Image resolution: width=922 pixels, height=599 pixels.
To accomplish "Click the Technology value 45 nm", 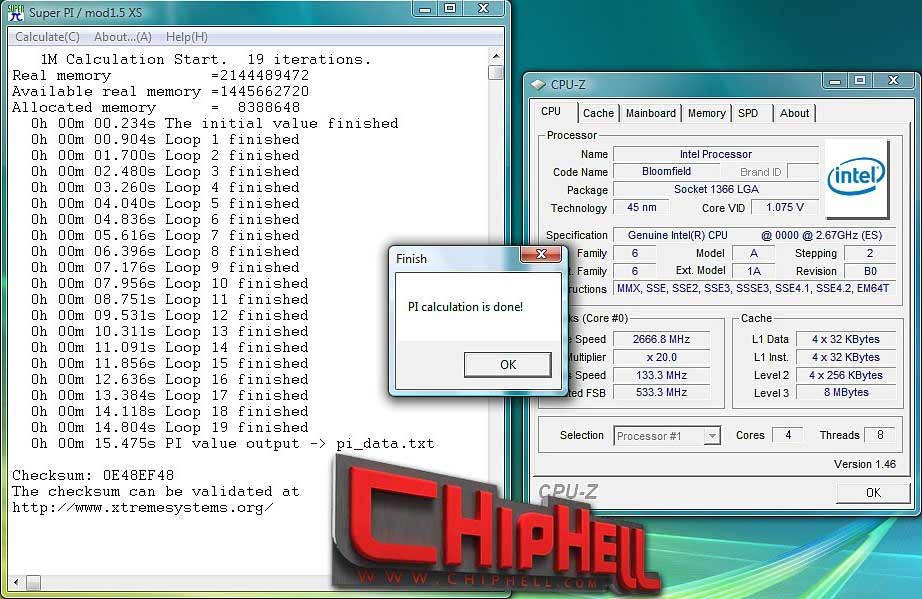I will pos(642,208).
